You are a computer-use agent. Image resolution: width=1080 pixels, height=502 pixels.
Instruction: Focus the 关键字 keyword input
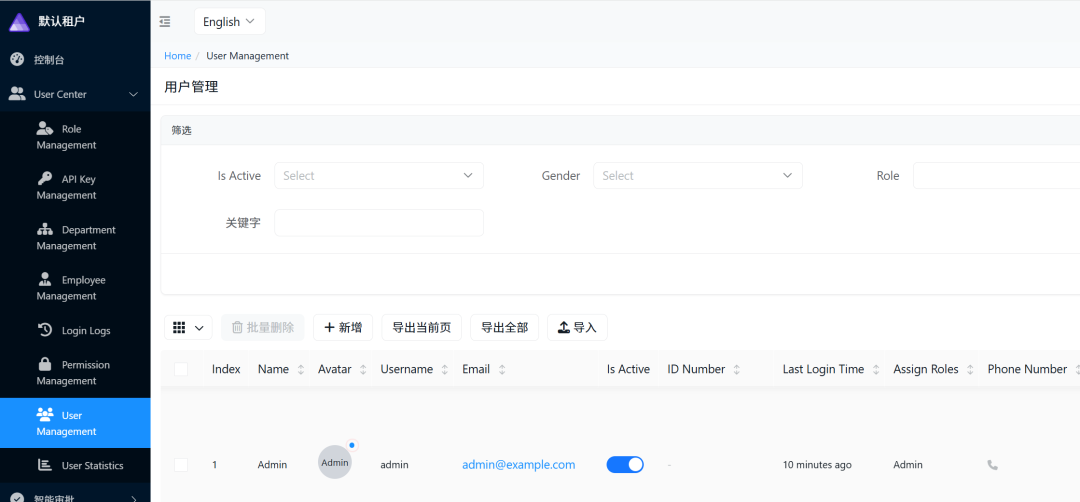click(x=379, y=222)
